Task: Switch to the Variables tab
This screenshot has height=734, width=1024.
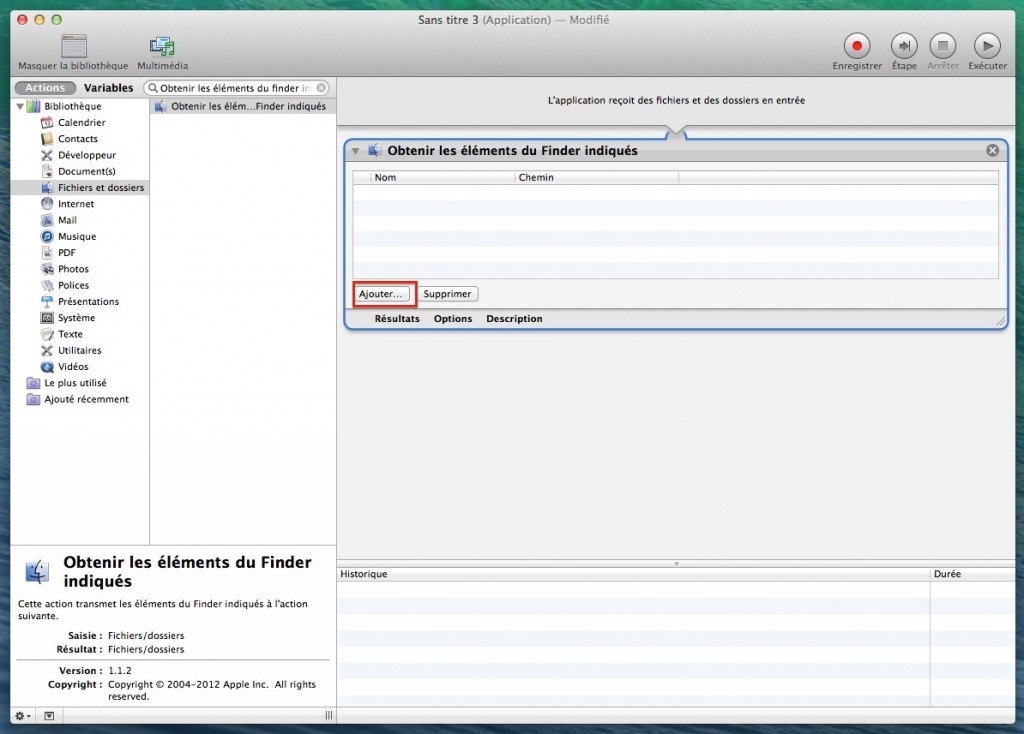Action: [108, 88]
